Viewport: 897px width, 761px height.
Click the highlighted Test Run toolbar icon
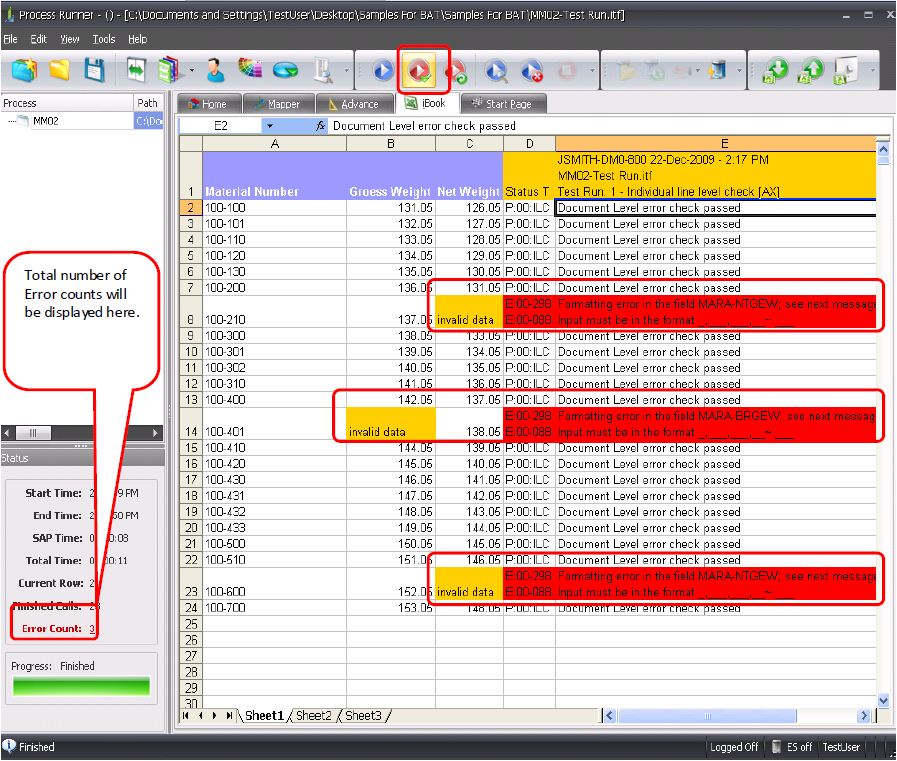tap(420, 70)
